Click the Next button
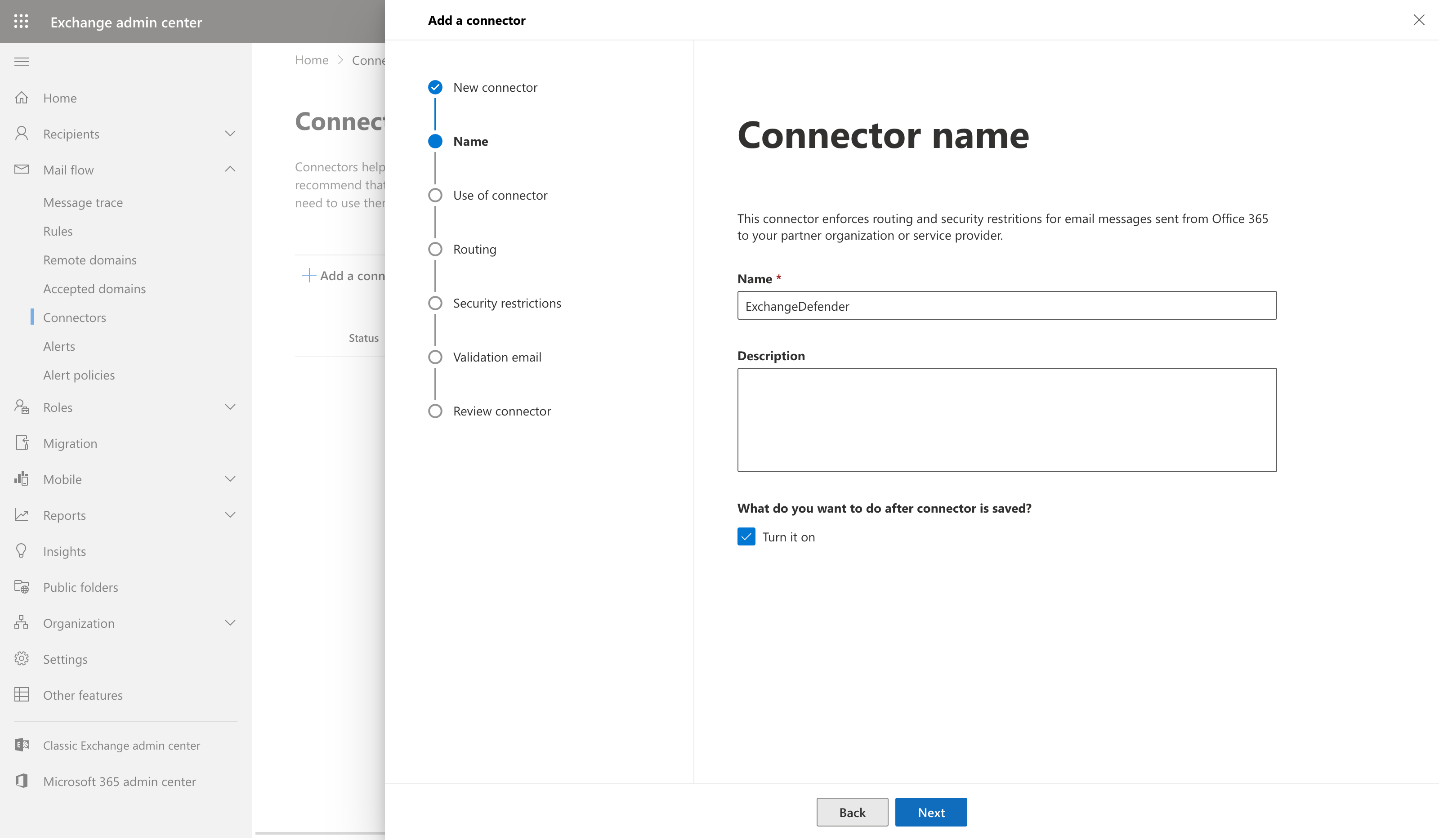This screenshot has height=840, width=1439. [x=930, y=812]
